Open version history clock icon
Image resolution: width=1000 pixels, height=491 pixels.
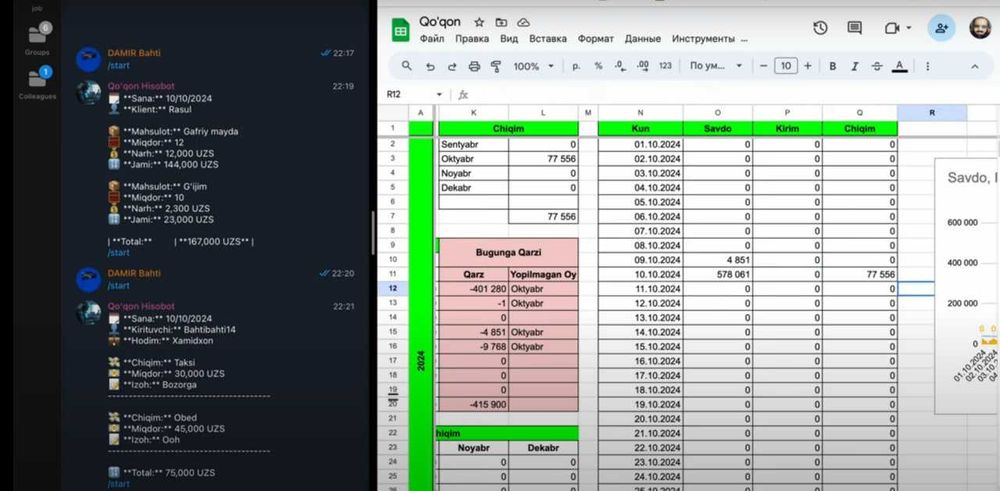click(820, 27)
